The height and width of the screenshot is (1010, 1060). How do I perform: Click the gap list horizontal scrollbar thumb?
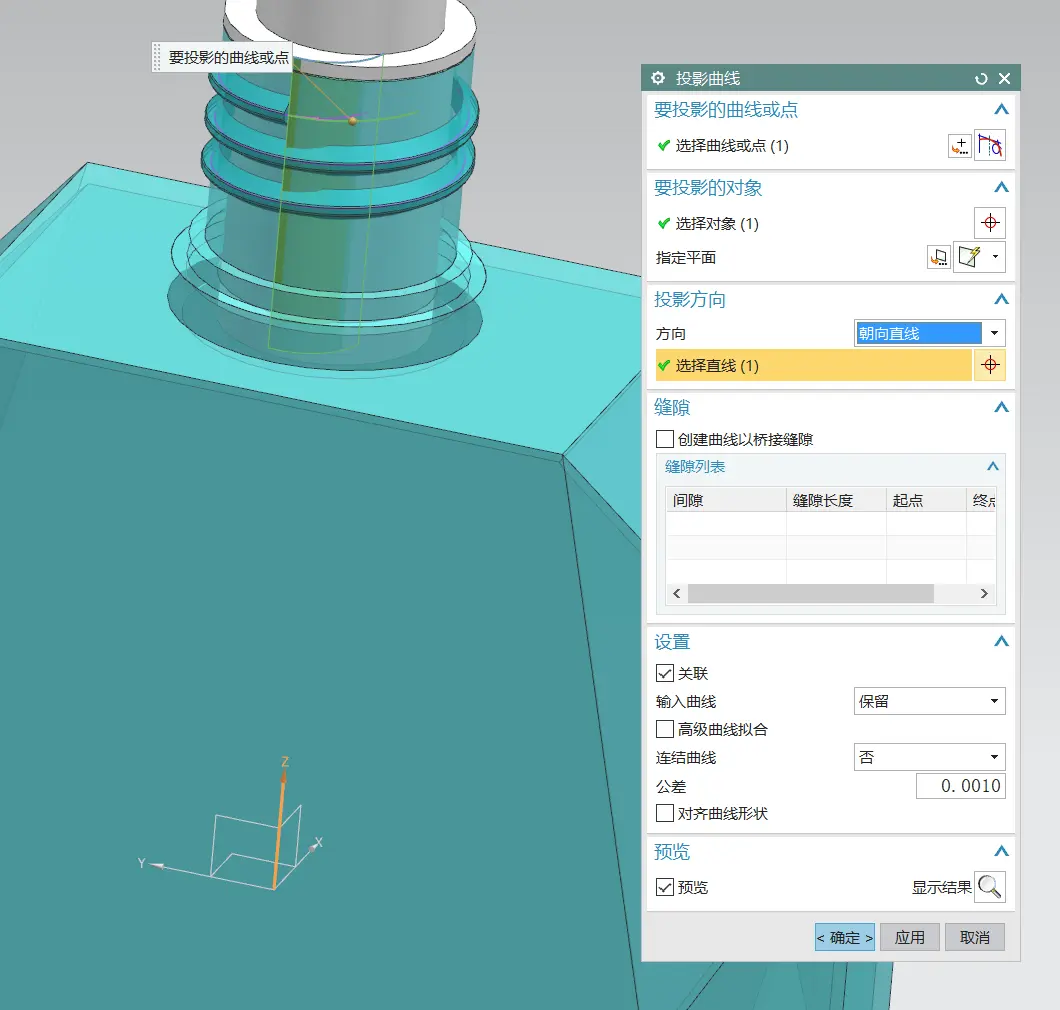(x=811, y=594)
